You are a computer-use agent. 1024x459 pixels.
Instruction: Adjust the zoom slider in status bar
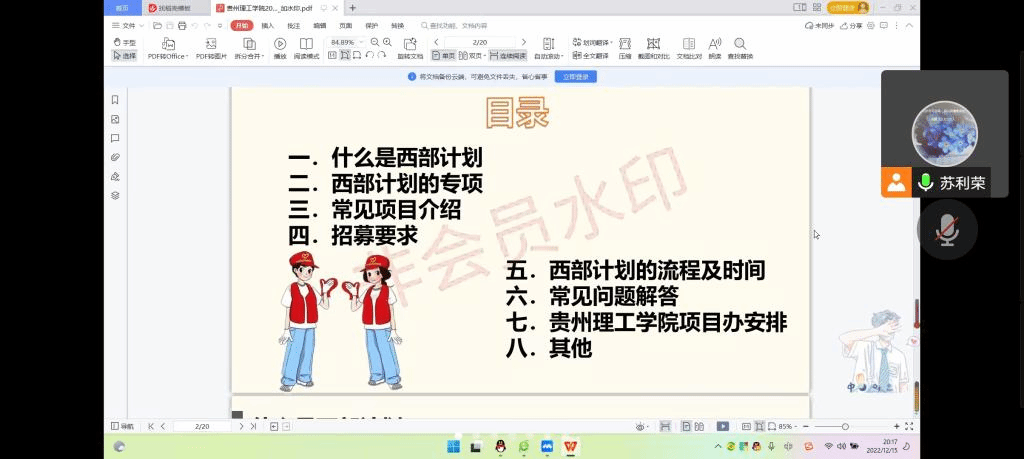pyautogui.click(x=845, y=426)
